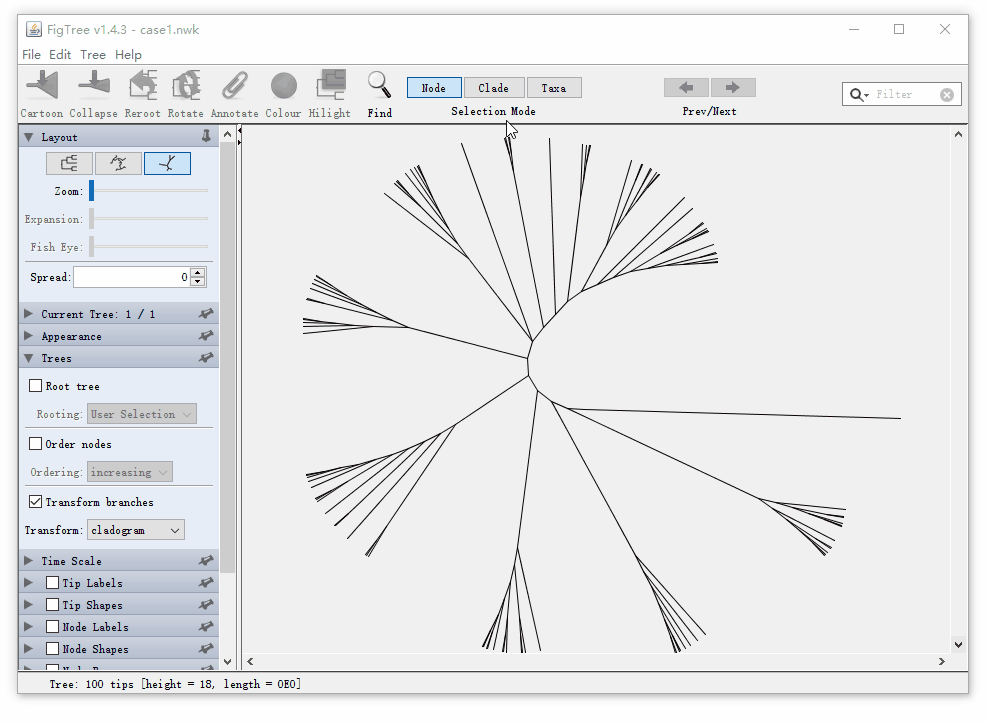Screen dimensions: 988x724
Task: Open the Tree menu
Action: pyautogui.click(x=93, y=55)
